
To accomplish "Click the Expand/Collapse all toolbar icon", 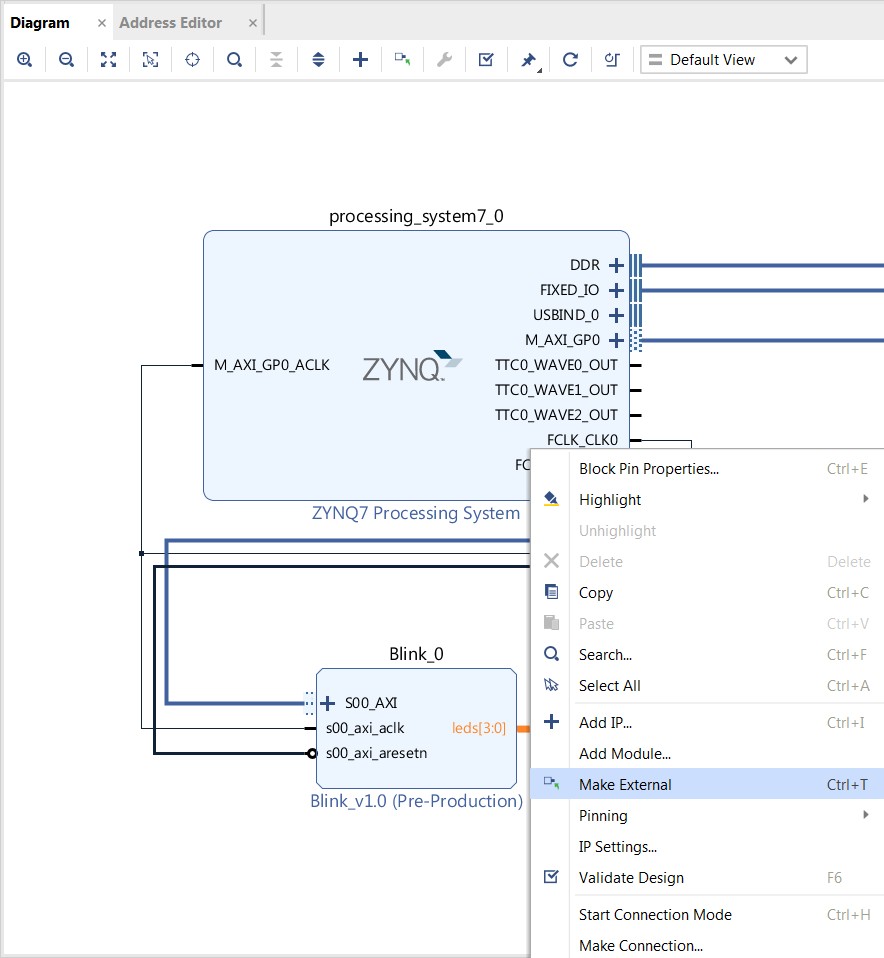I will (318, 60).
